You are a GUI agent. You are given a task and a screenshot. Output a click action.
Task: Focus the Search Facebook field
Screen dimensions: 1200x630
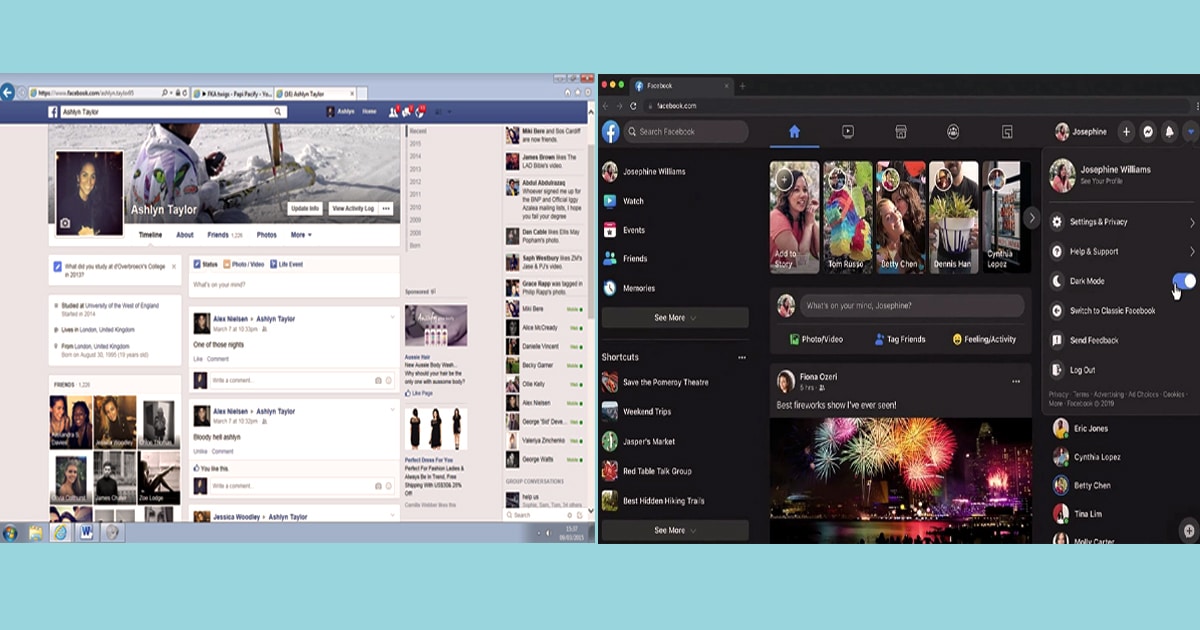pos(687,131)
